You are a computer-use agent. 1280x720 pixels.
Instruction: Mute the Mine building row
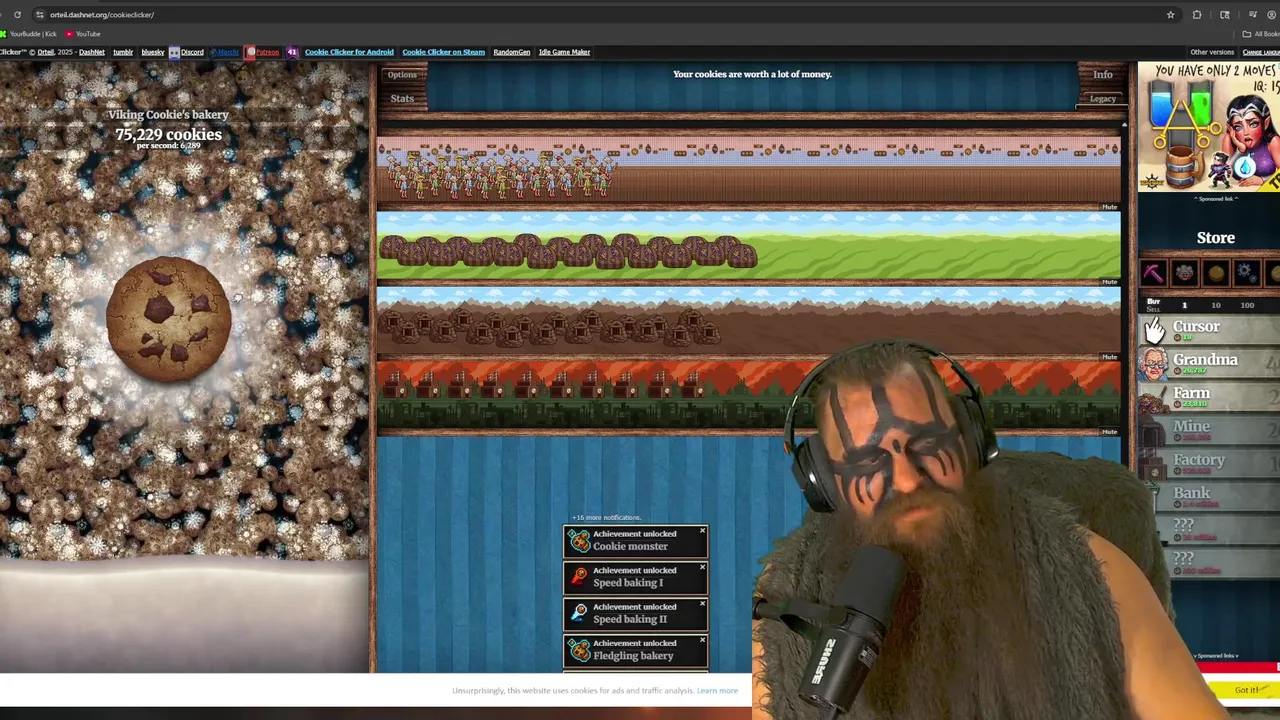coord(1109,357)
